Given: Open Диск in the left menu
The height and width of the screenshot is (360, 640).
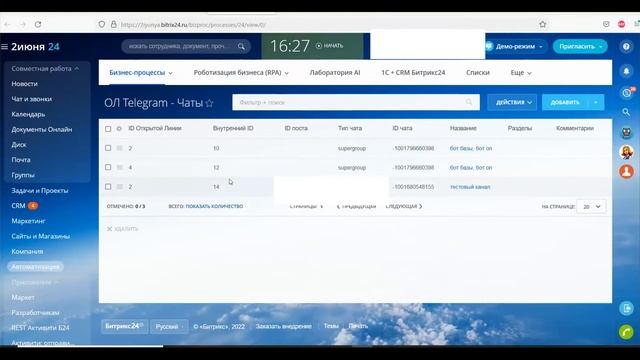Looking at the screenshot, I should coord(19,144).
